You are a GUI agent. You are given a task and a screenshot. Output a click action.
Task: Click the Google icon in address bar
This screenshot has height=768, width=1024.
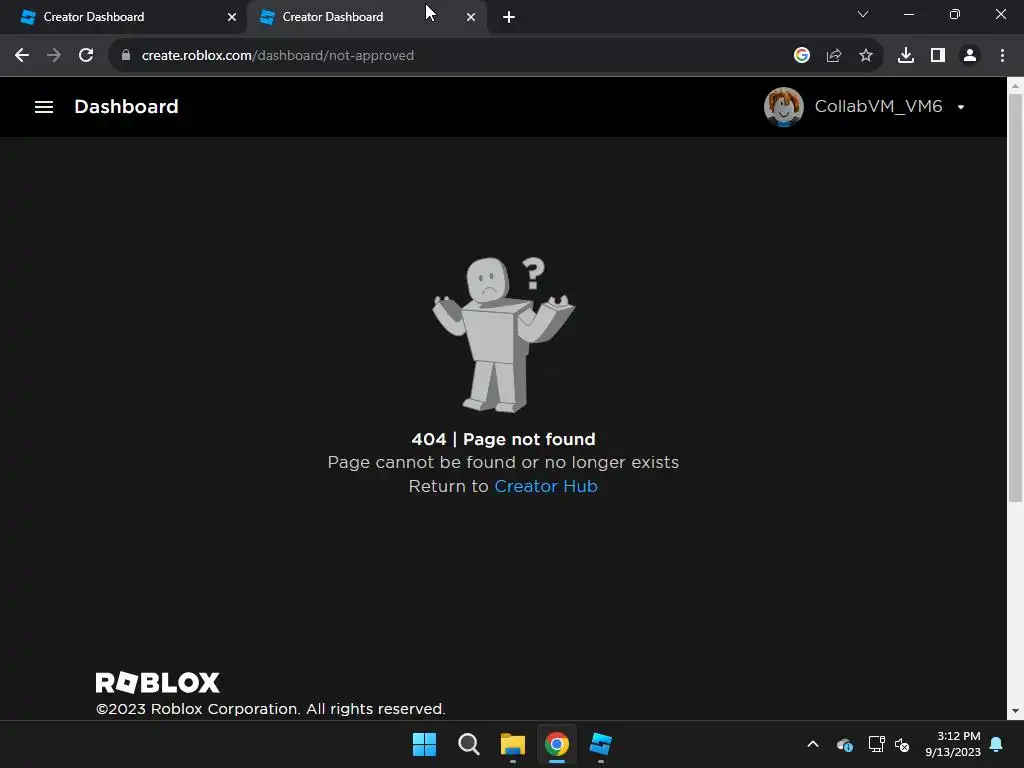click(x=801, y=56)
